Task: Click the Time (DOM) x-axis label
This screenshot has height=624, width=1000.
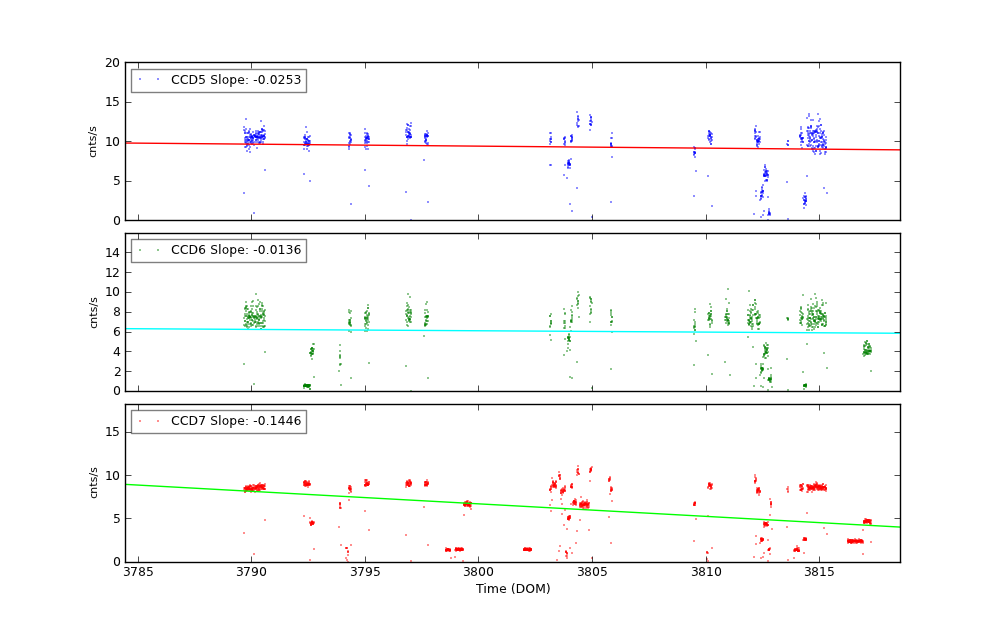Action: [512, 589]
